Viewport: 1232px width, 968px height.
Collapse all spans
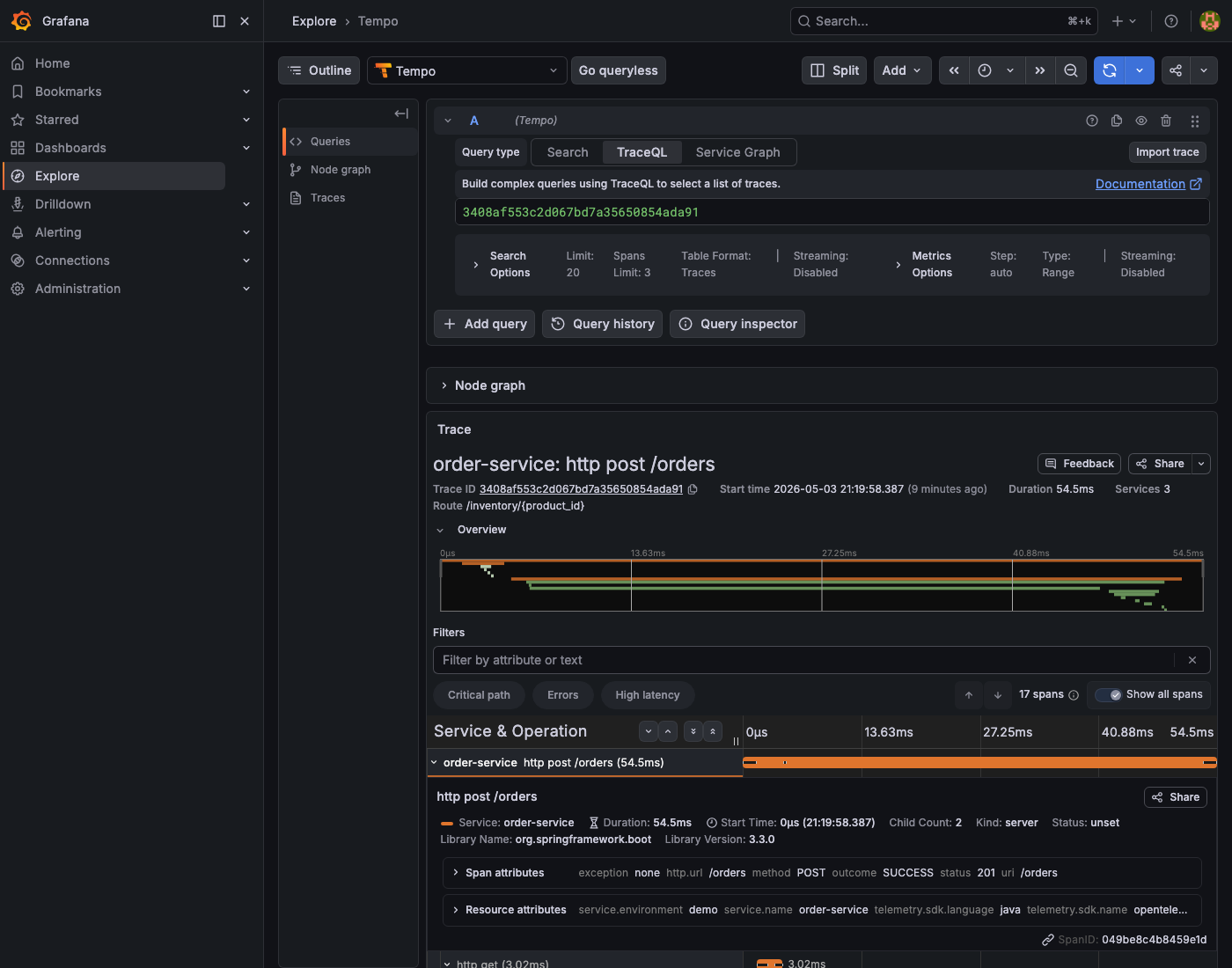point(713,731)
